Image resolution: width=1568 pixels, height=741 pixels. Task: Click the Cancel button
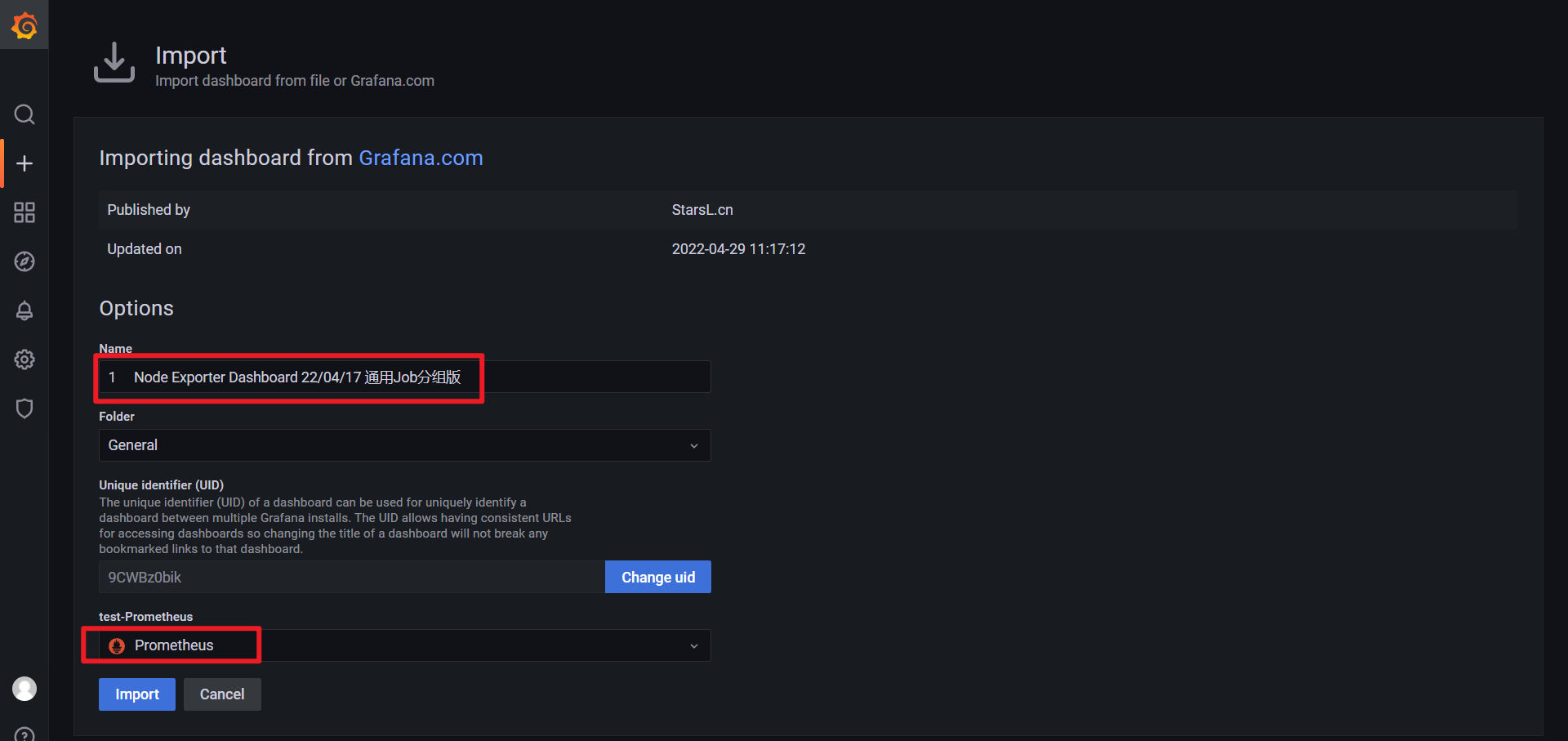coord(222,694)
